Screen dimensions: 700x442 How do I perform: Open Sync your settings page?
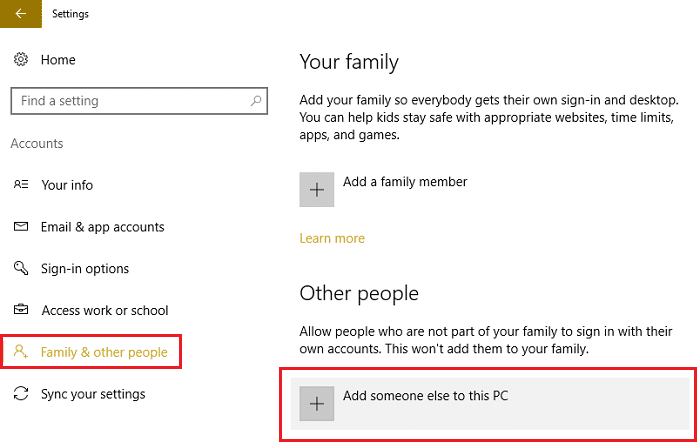93,394
